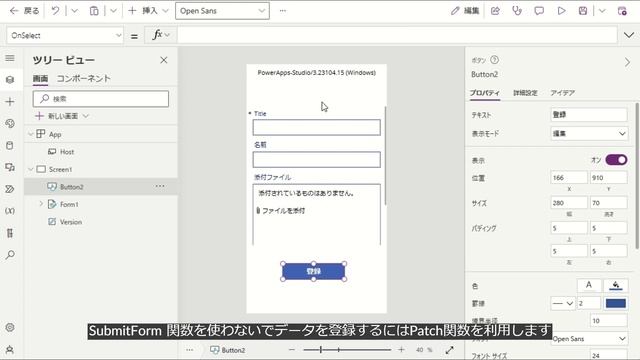
Task: Switch to the コンポーネント tab
Action: tap(83, 78)
